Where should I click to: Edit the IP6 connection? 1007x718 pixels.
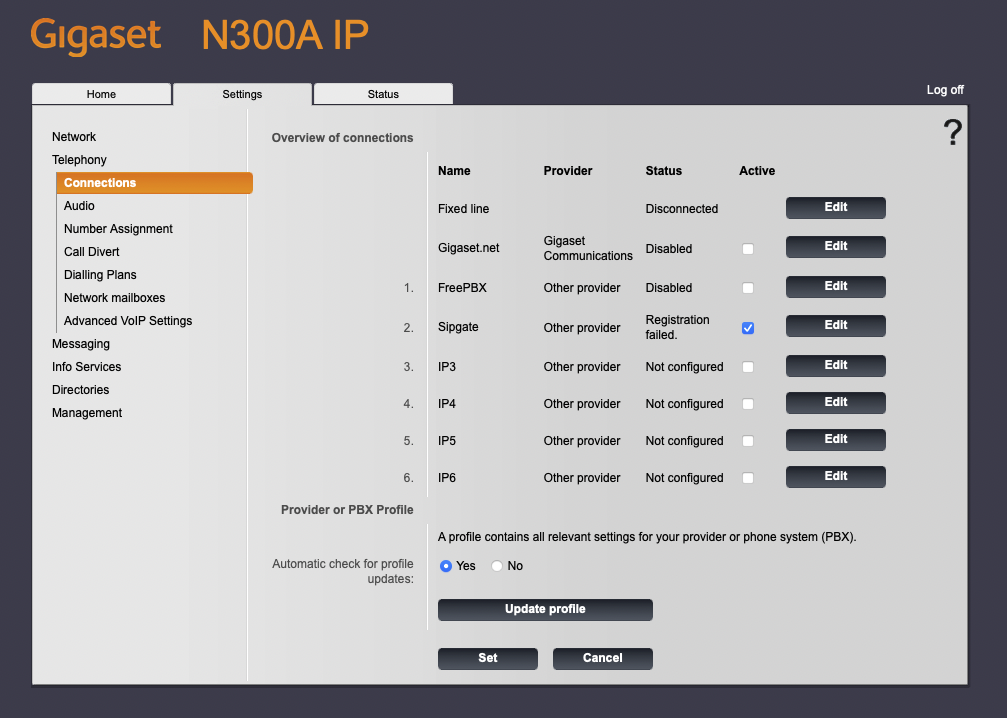(x=836, y=477)
